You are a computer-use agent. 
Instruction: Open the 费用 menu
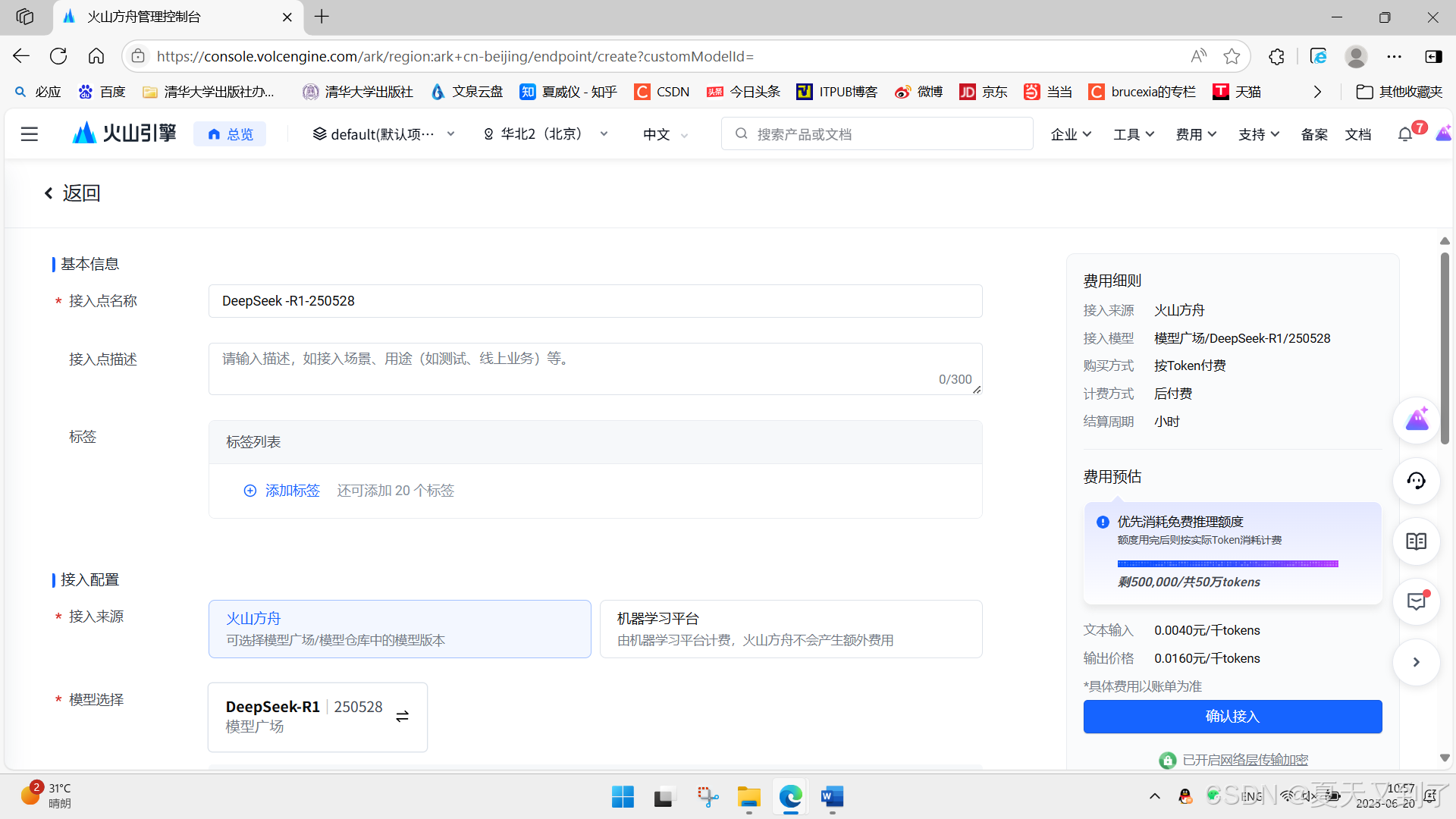click(x=1196, y=134)
